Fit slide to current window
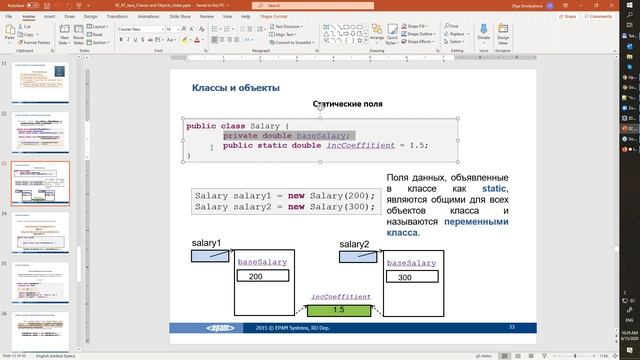Screen dimensions: 640x360 click(615, 356)
